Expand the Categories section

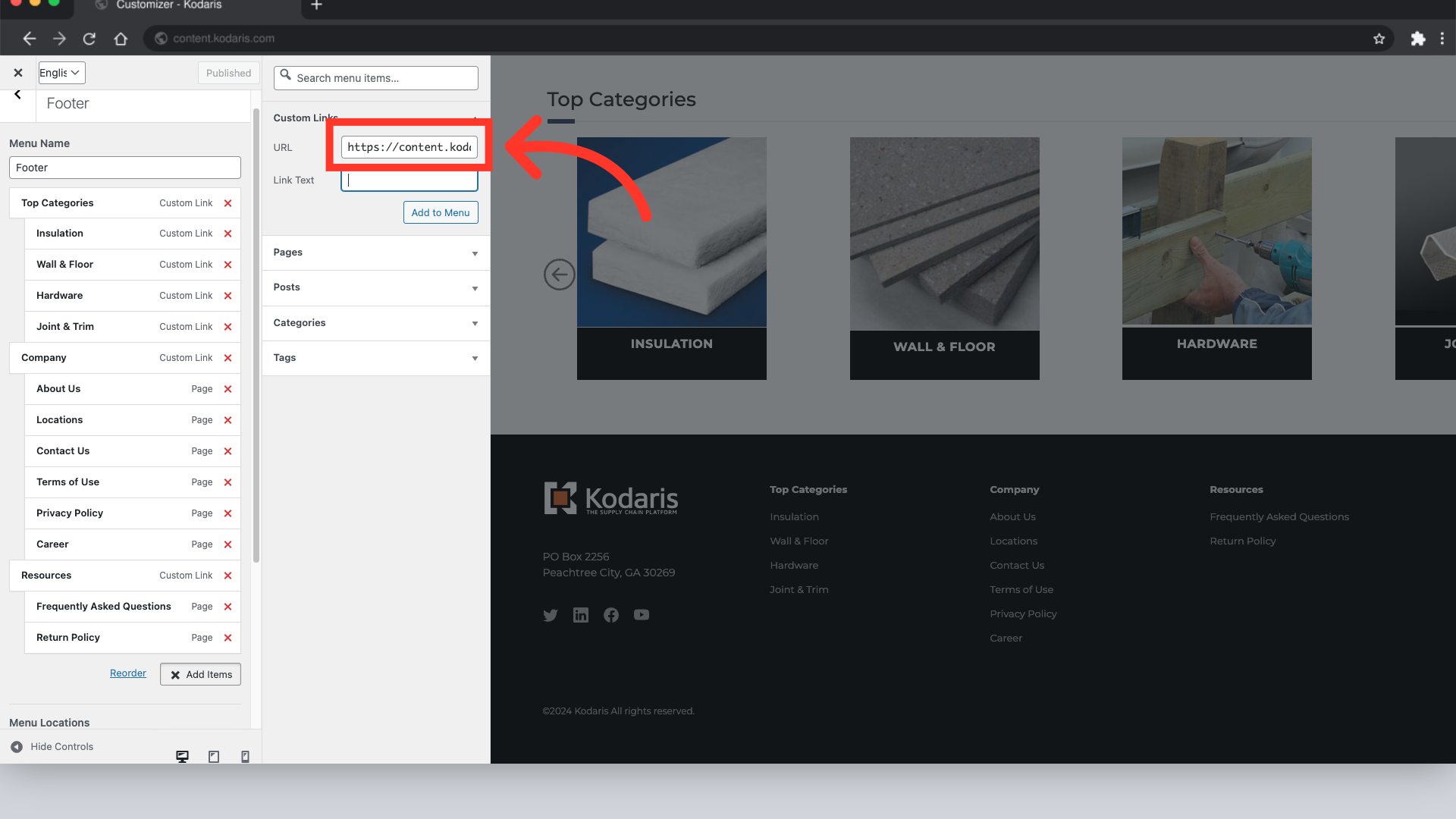coord(375,323)
